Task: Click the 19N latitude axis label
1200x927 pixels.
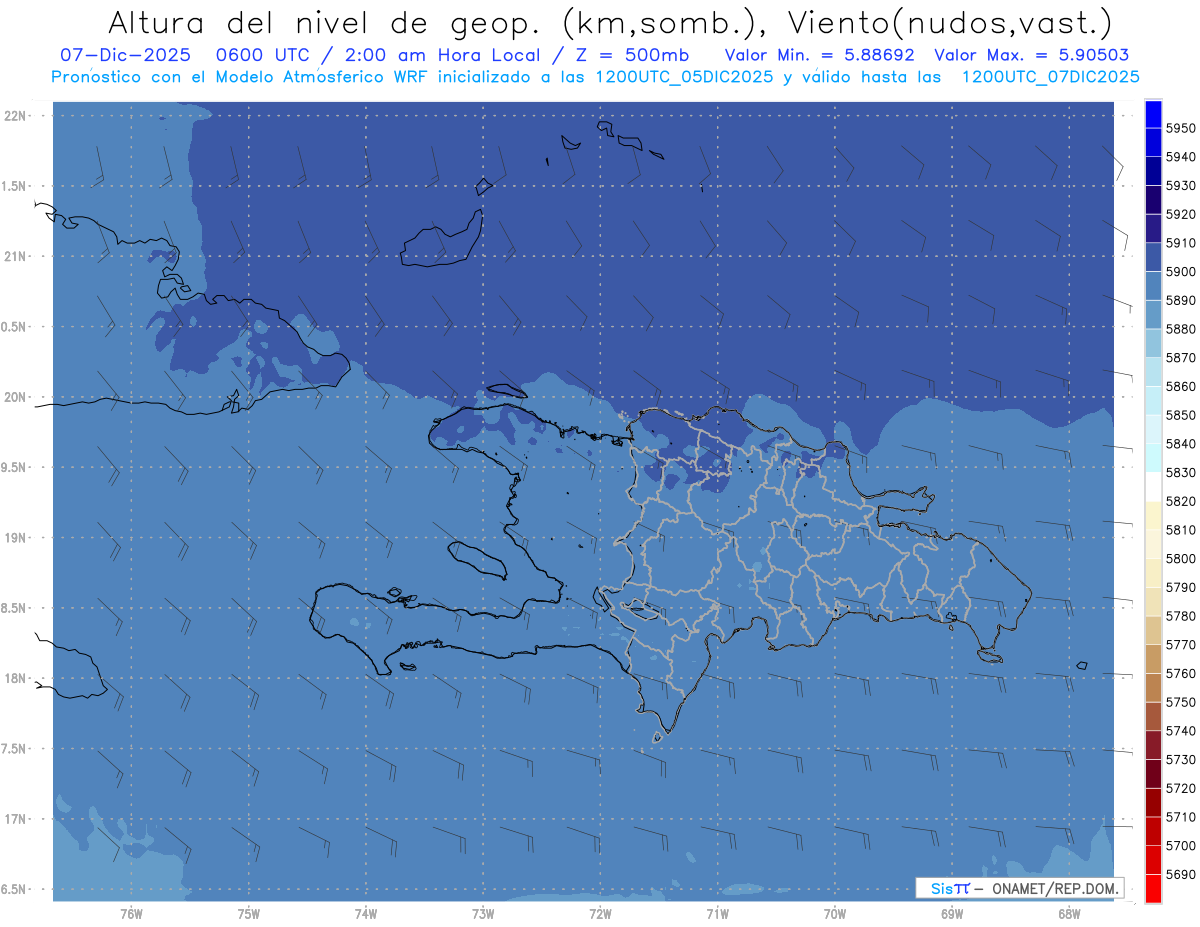Action: [16, 538]
